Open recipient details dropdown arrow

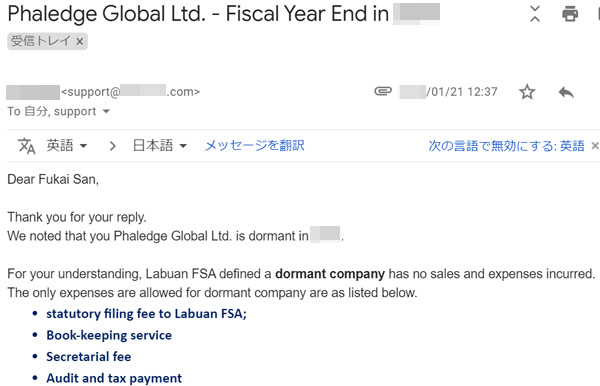pos(106,112)
